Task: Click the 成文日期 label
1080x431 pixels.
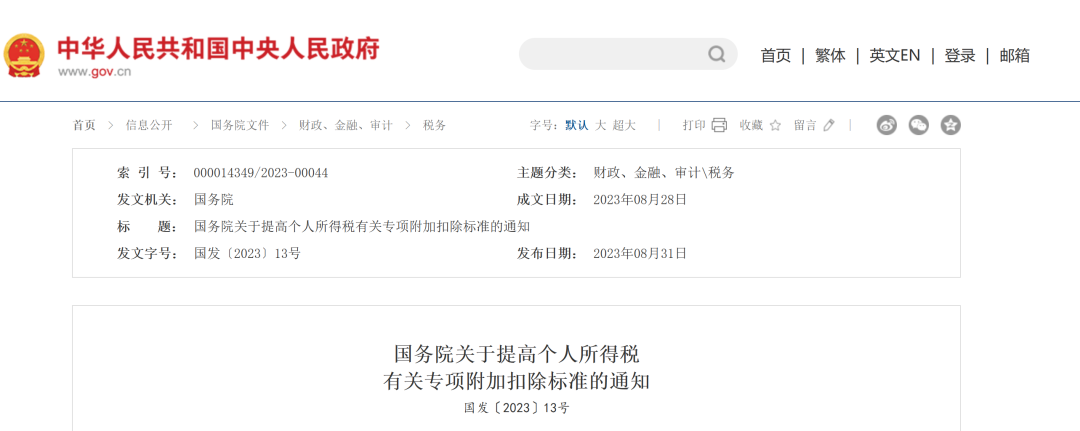Action: click(x=548, y=200)
